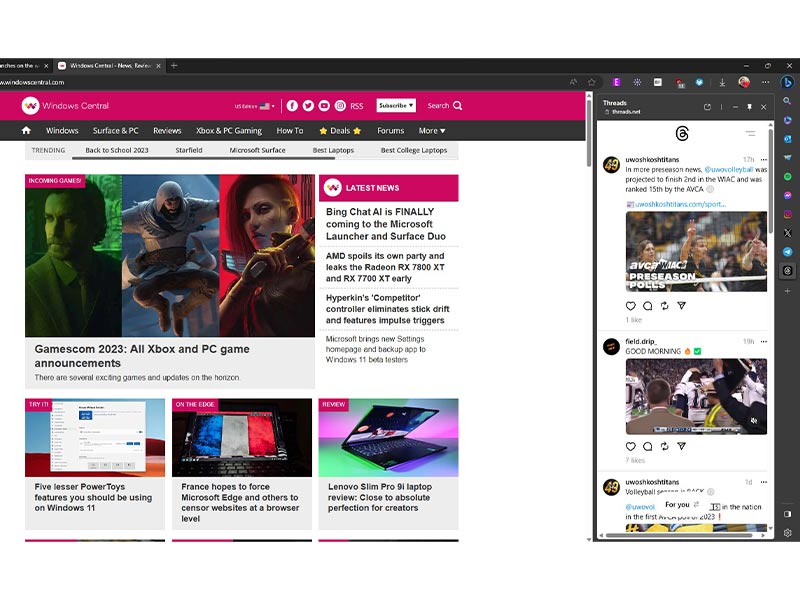Image resolution: width=800 pixels, height=600 pixels.
Task: Share the field.drip_ GOOD MORNING post
Action: click(681, 446)
